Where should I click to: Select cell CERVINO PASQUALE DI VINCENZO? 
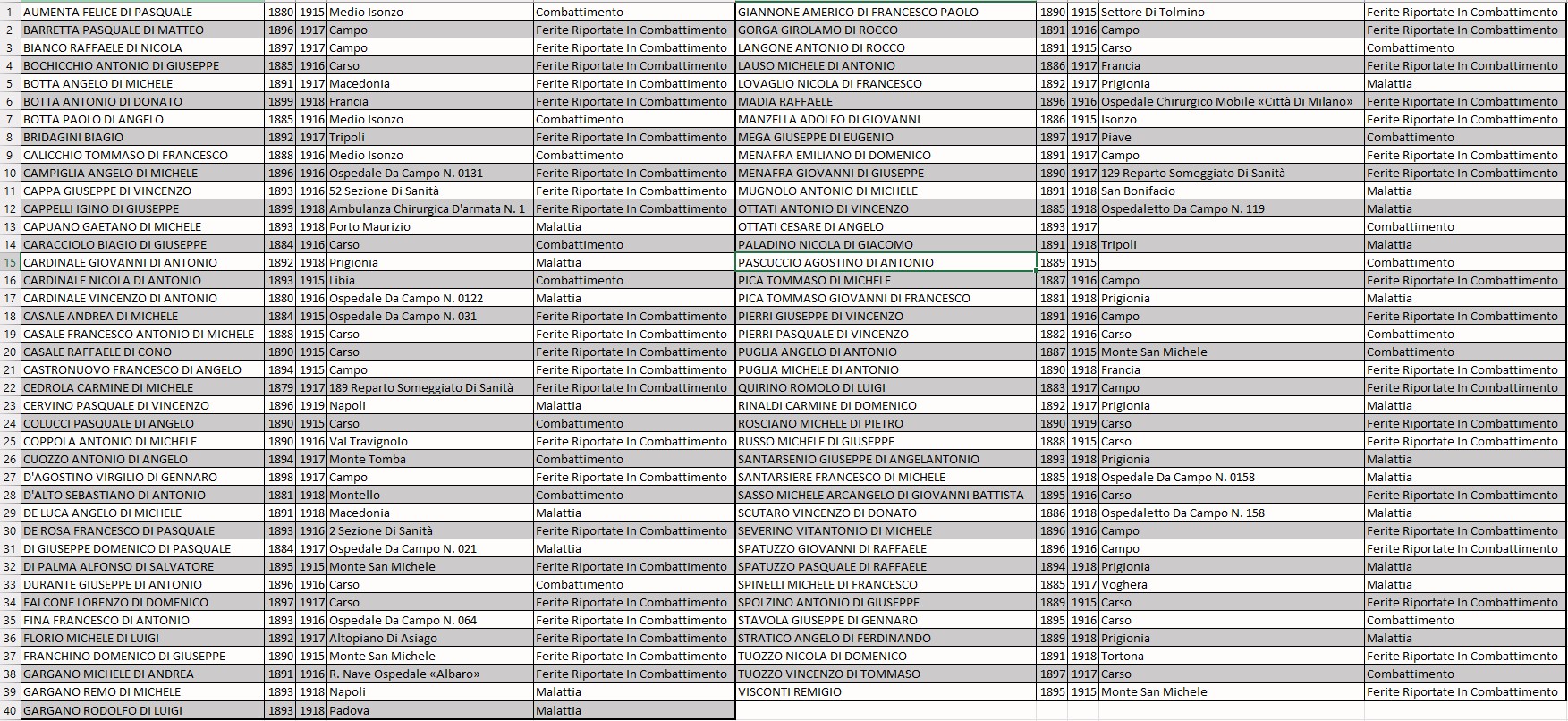(x=142, y=405)
